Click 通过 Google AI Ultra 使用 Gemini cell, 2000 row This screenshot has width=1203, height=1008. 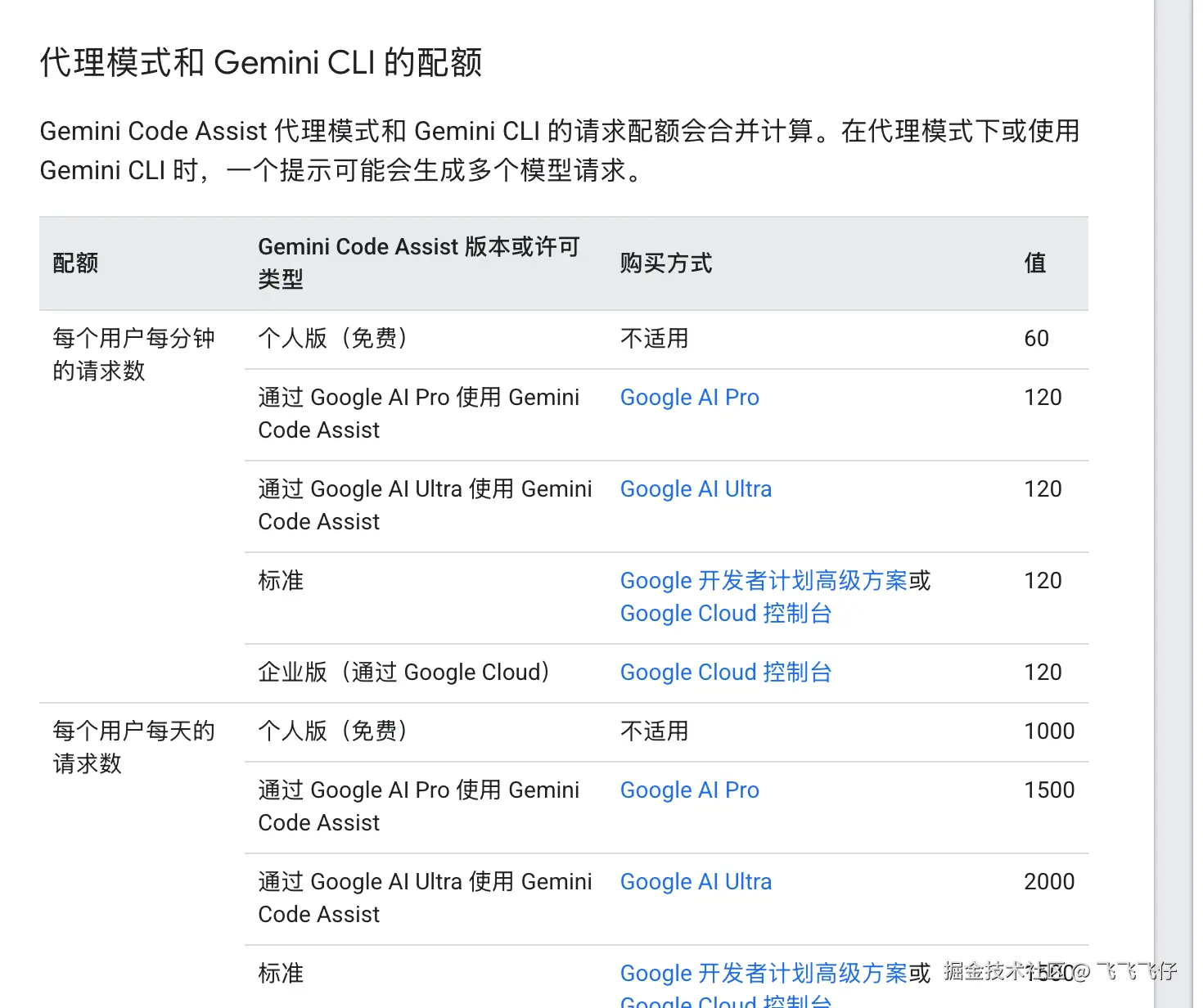(425, 898)
